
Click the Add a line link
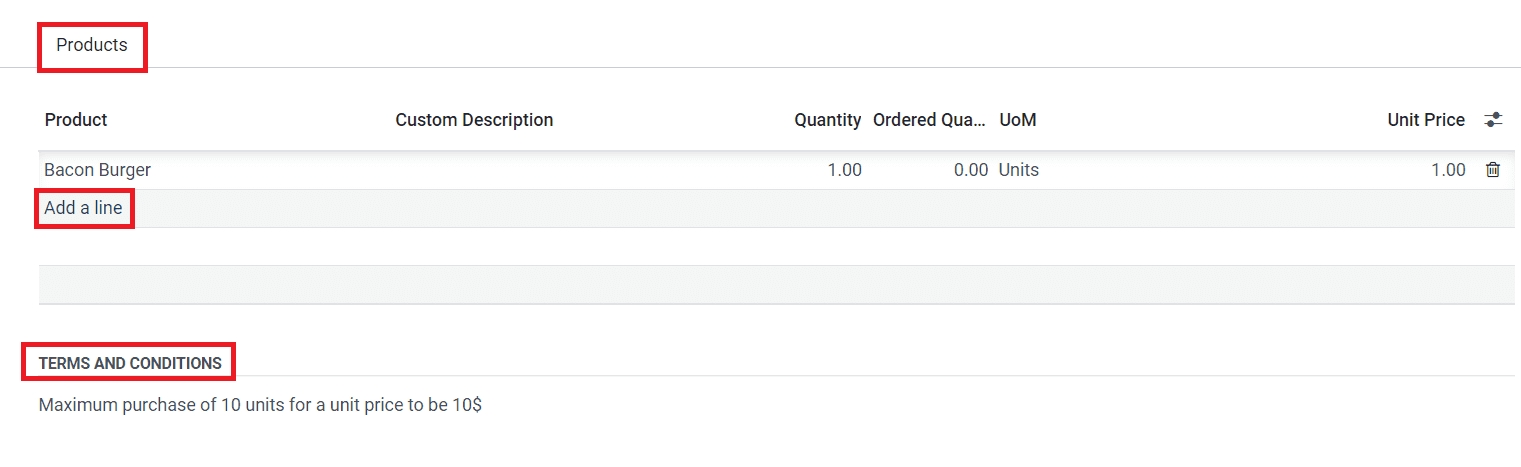click(x=84, y=209)
